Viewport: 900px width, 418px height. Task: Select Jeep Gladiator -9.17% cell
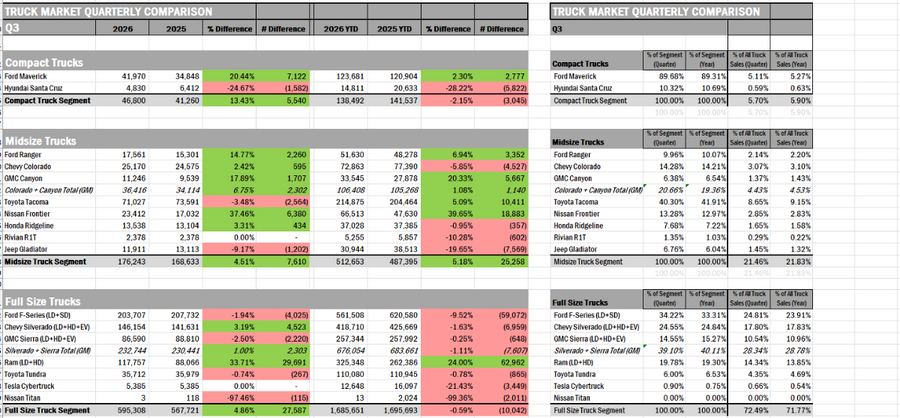(229, 250)
